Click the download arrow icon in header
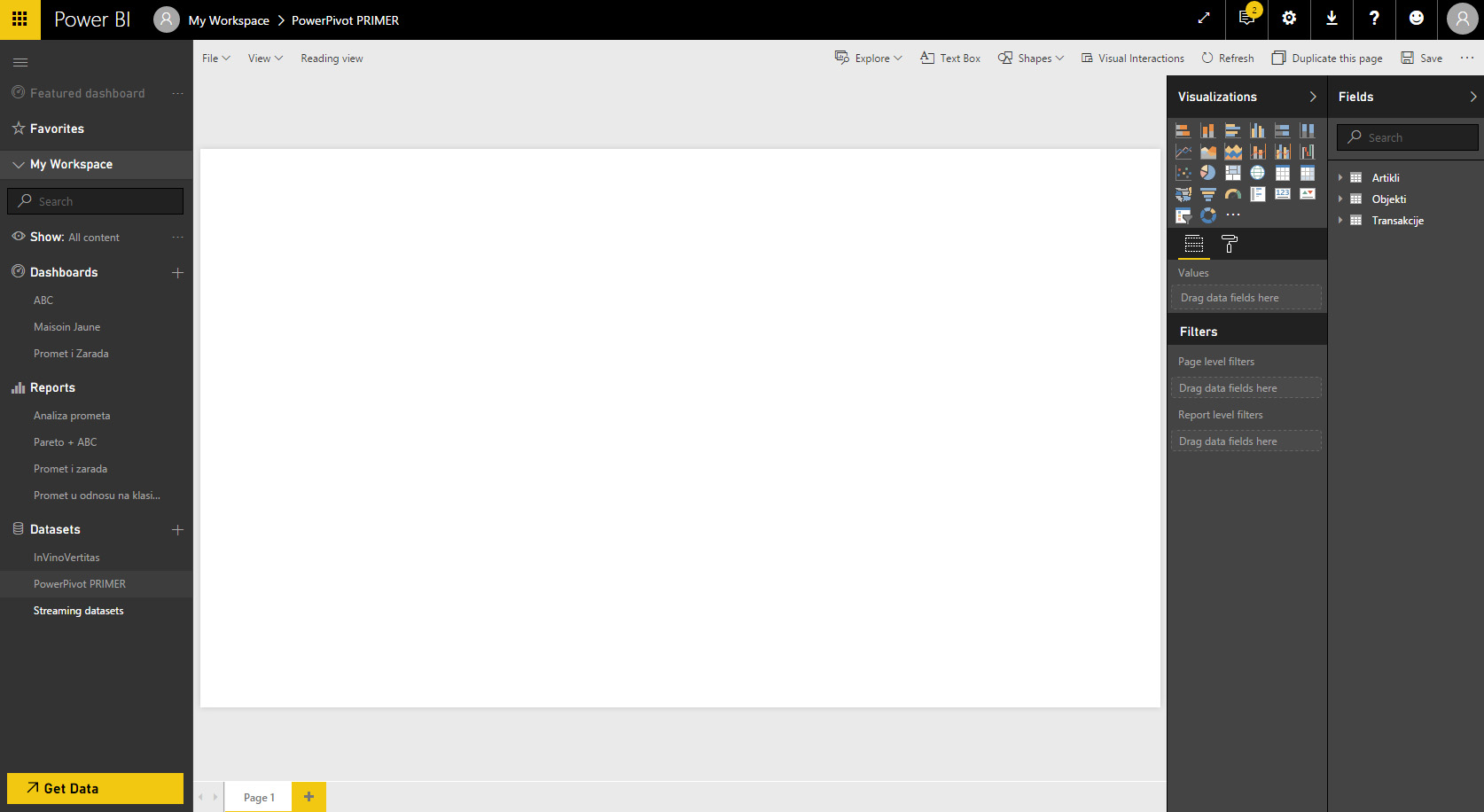This screenshot has height=812, width=1484. pyautogui.click(x=1332, y=19)
